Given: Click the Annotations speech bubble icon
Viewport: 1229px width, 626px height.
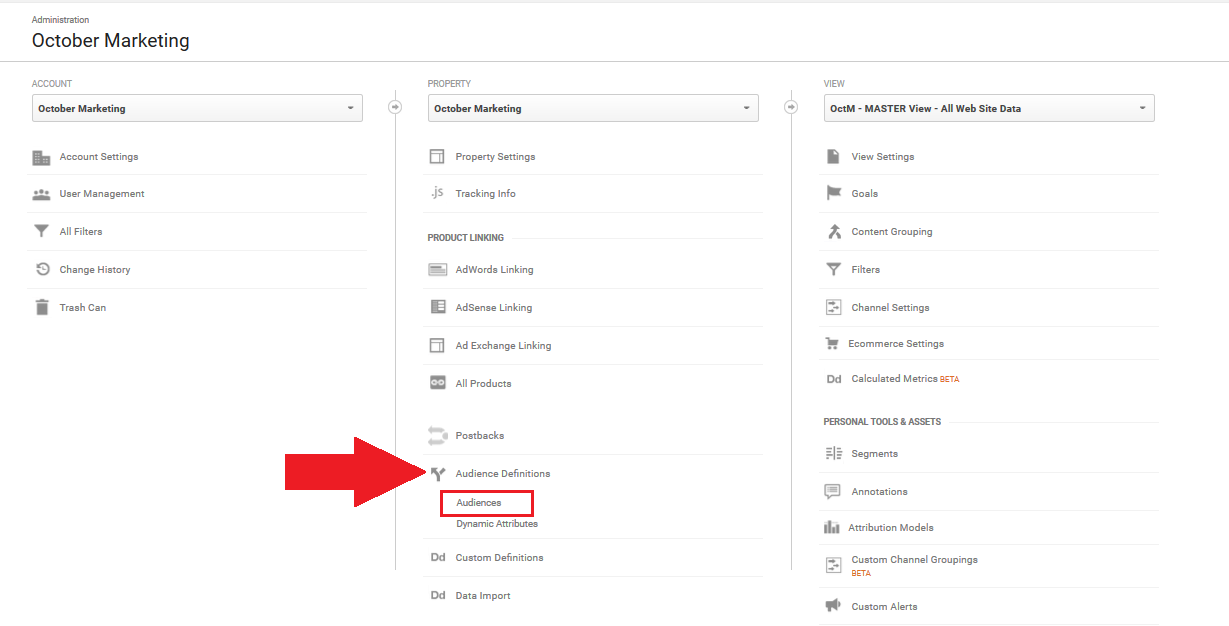Looking at the screenshot, I should [833, 492].
